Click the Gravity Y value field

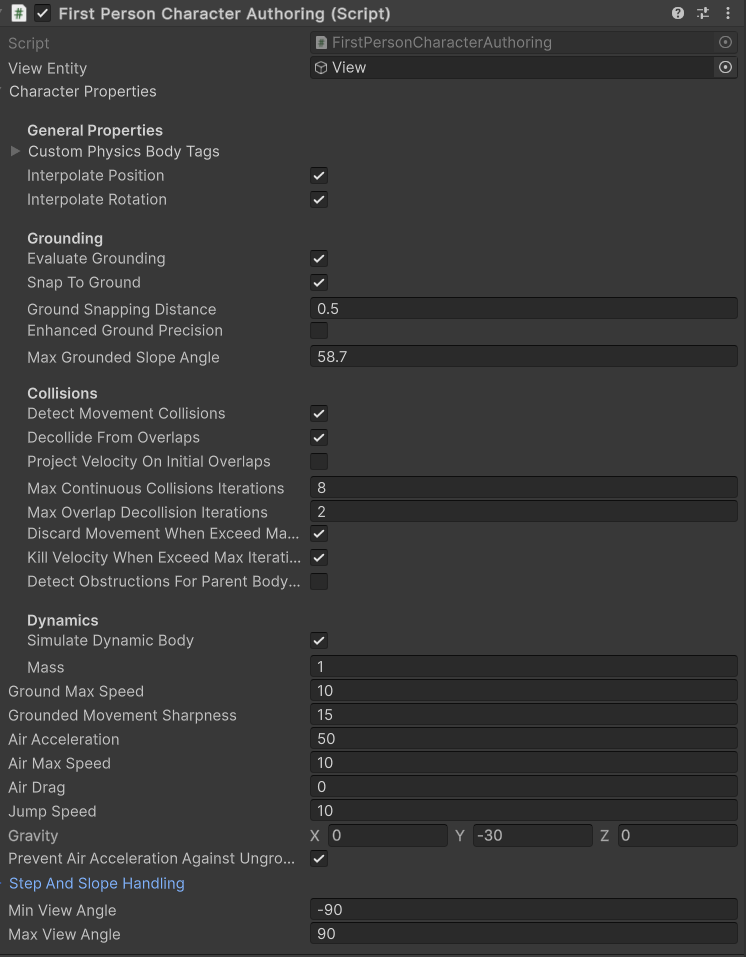click(532, 836)
